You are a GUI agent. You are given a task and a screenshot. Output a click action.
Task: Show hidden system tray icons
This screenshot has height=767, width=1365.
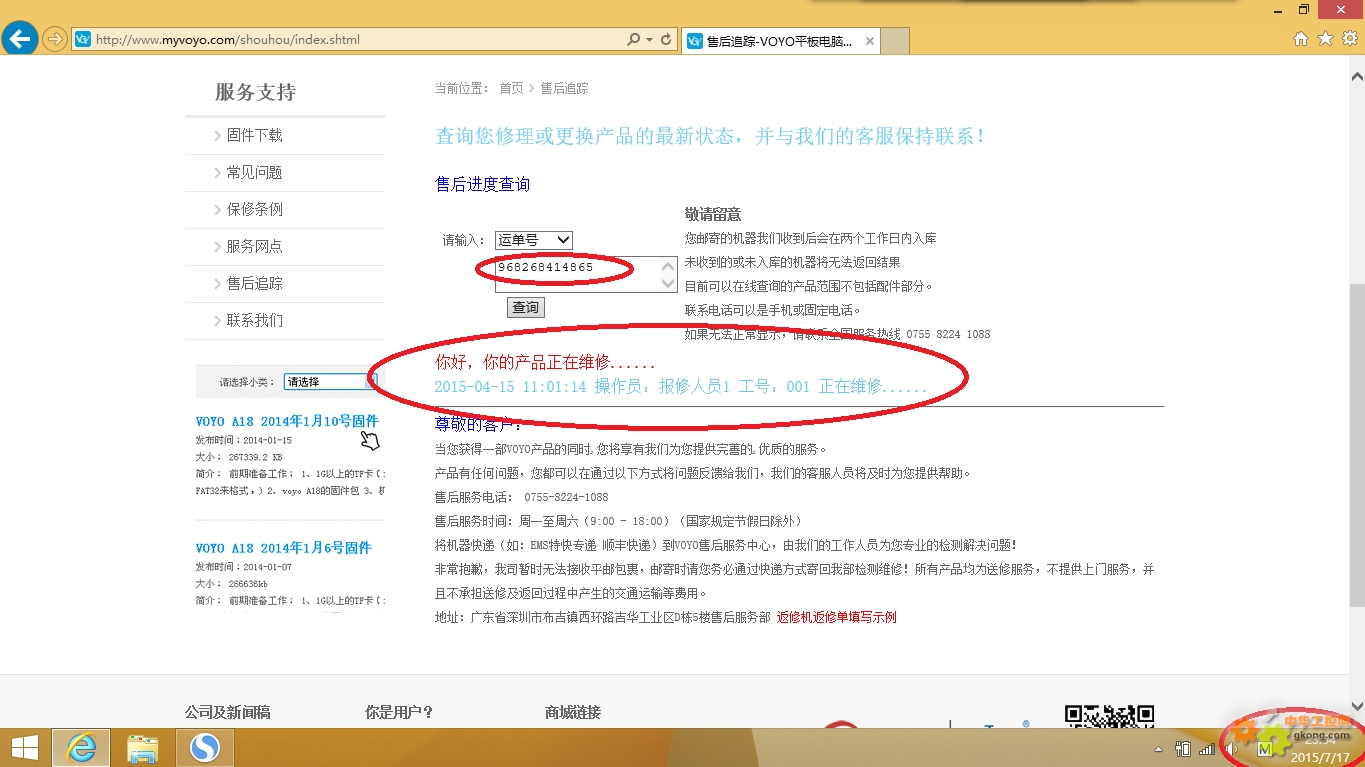(x=1159, y=748)
